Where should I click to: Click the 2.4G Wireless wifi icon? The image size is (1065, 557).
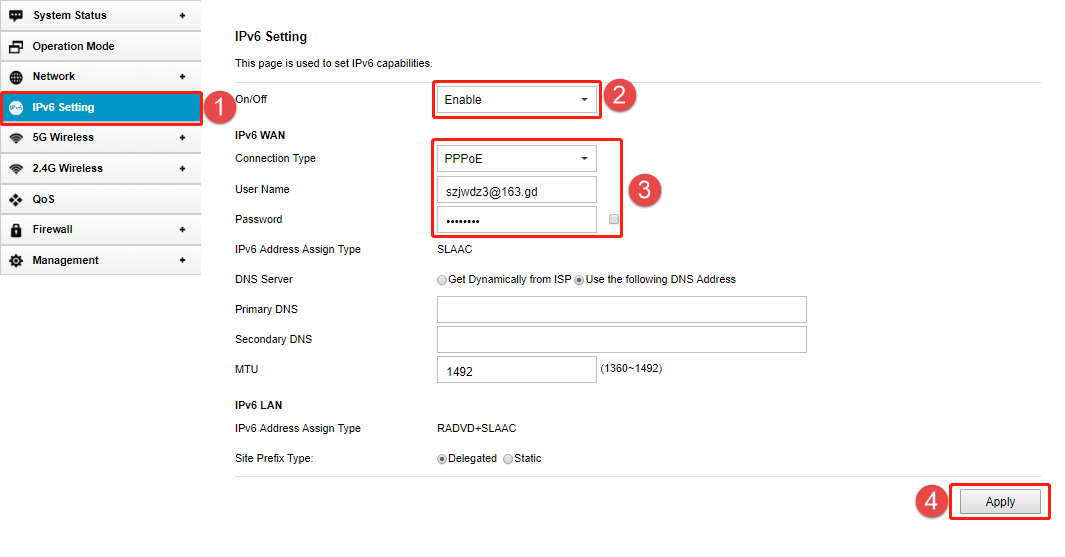pyautogui.click(x=16, y=169)
